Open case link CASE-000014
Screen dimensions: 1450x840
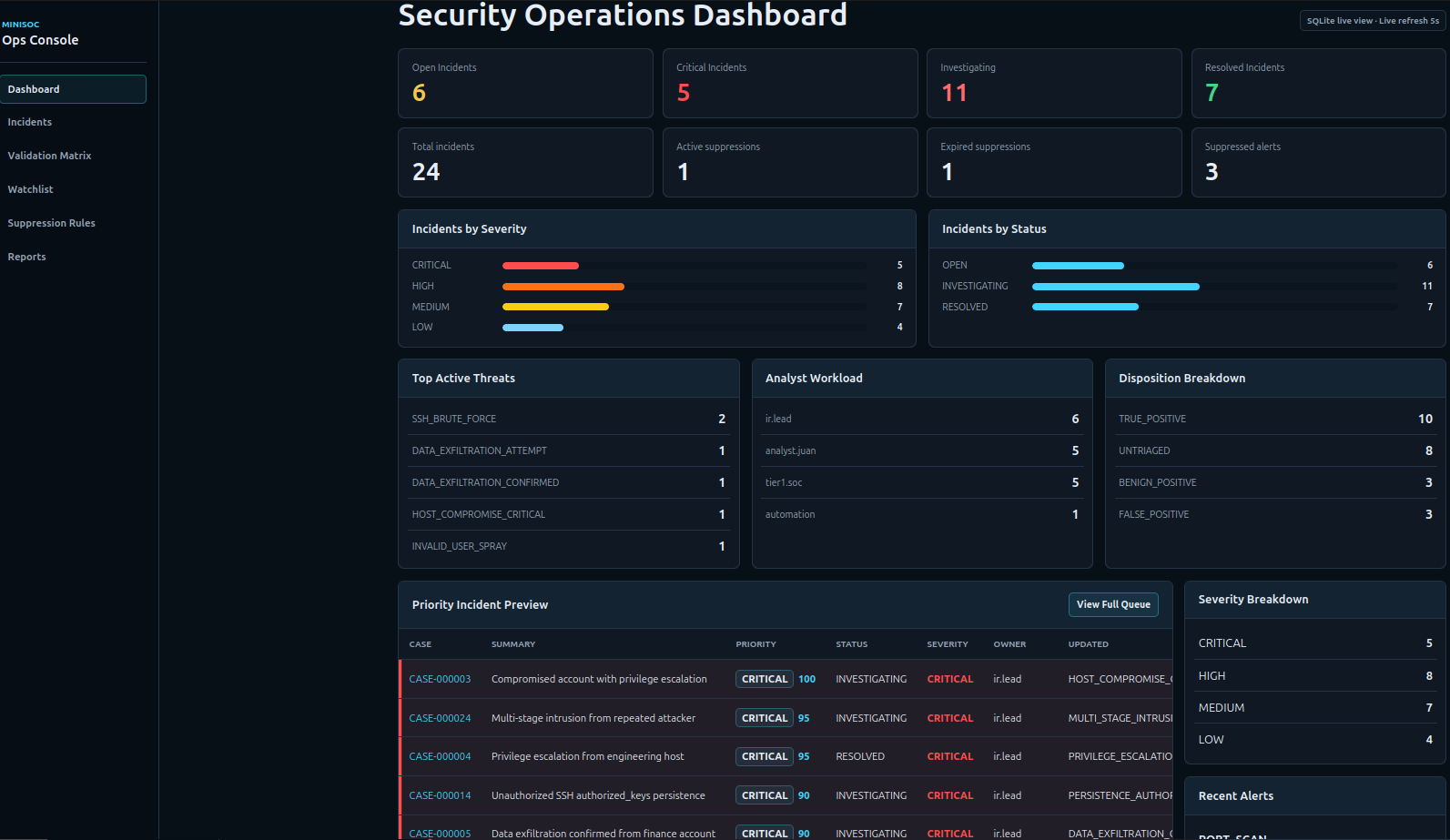tap(440, 795)
